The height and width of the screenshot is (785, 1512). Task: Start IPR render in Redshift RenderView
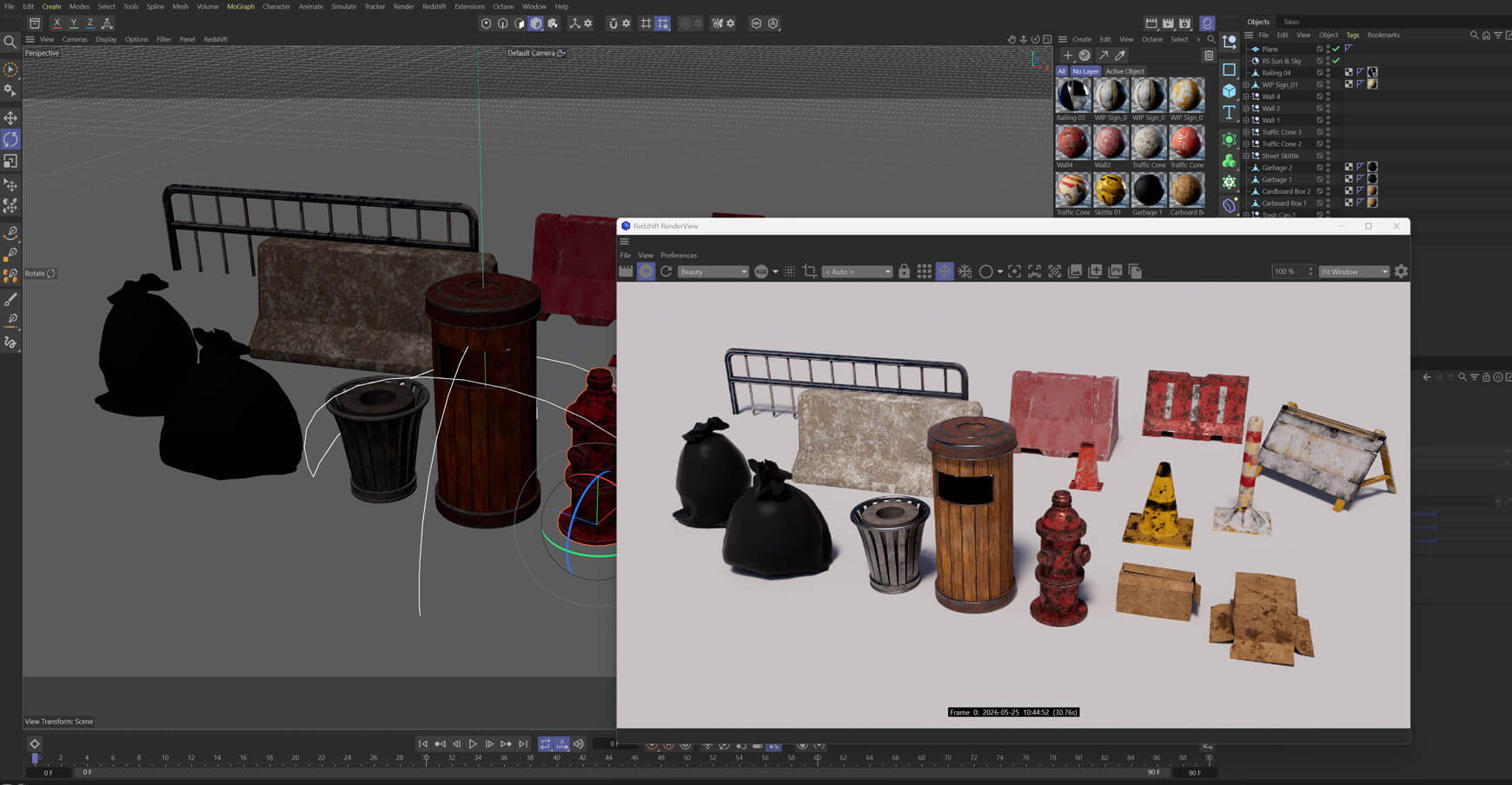pos(646,271)
